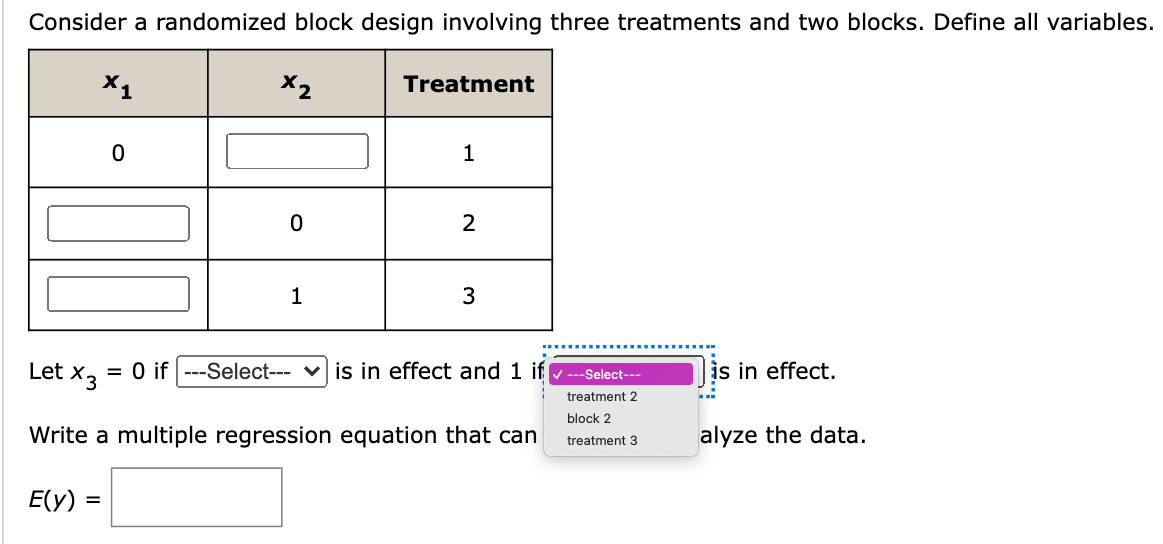The image size is (1163, 544).
Task: Focus the x1 input box in Treatment 2 row
Action: click(x=118, y=223)
